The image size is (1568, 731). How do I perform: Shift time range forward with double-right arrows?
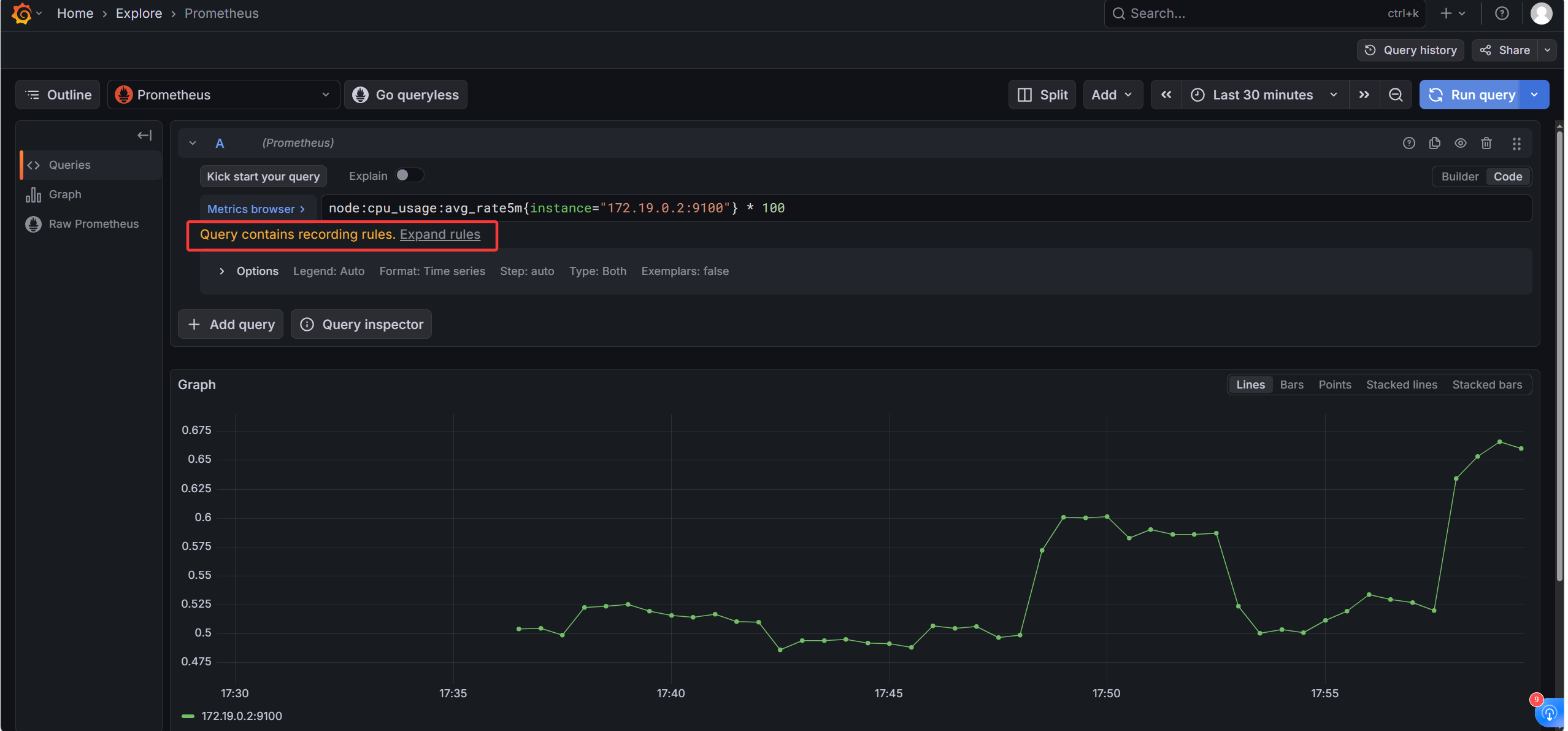pyautogui.click(x=1364, y=95)
